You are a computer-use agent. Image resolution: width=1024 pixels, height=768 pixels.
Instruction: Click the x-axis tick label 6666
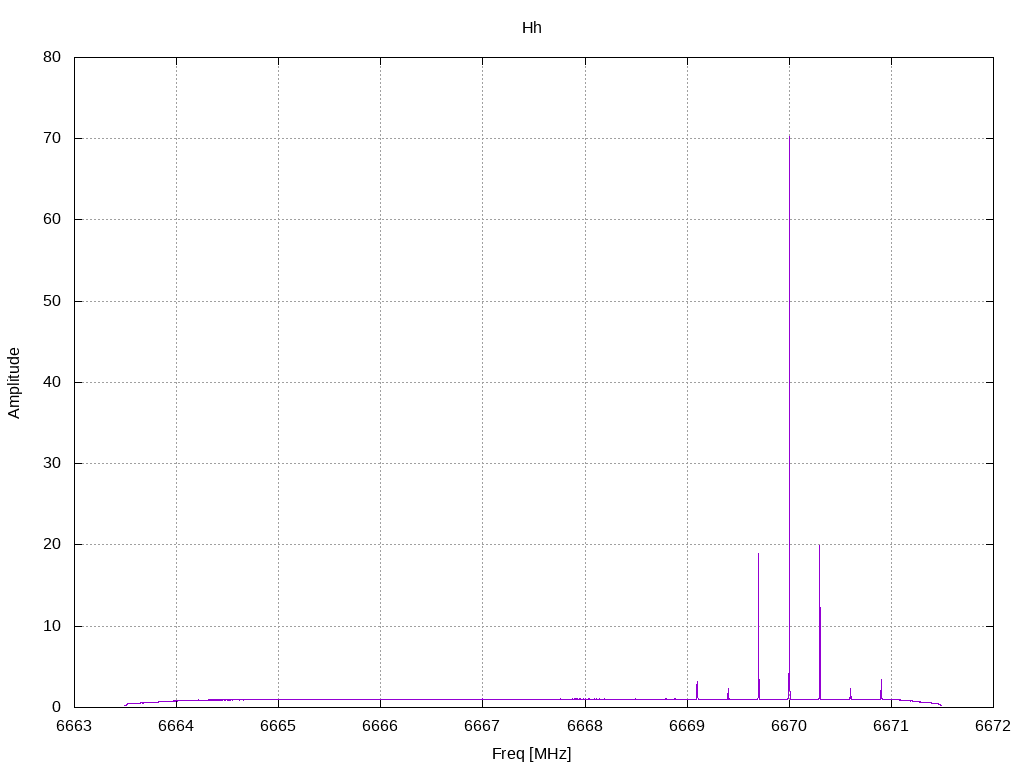tap(380, 726)
